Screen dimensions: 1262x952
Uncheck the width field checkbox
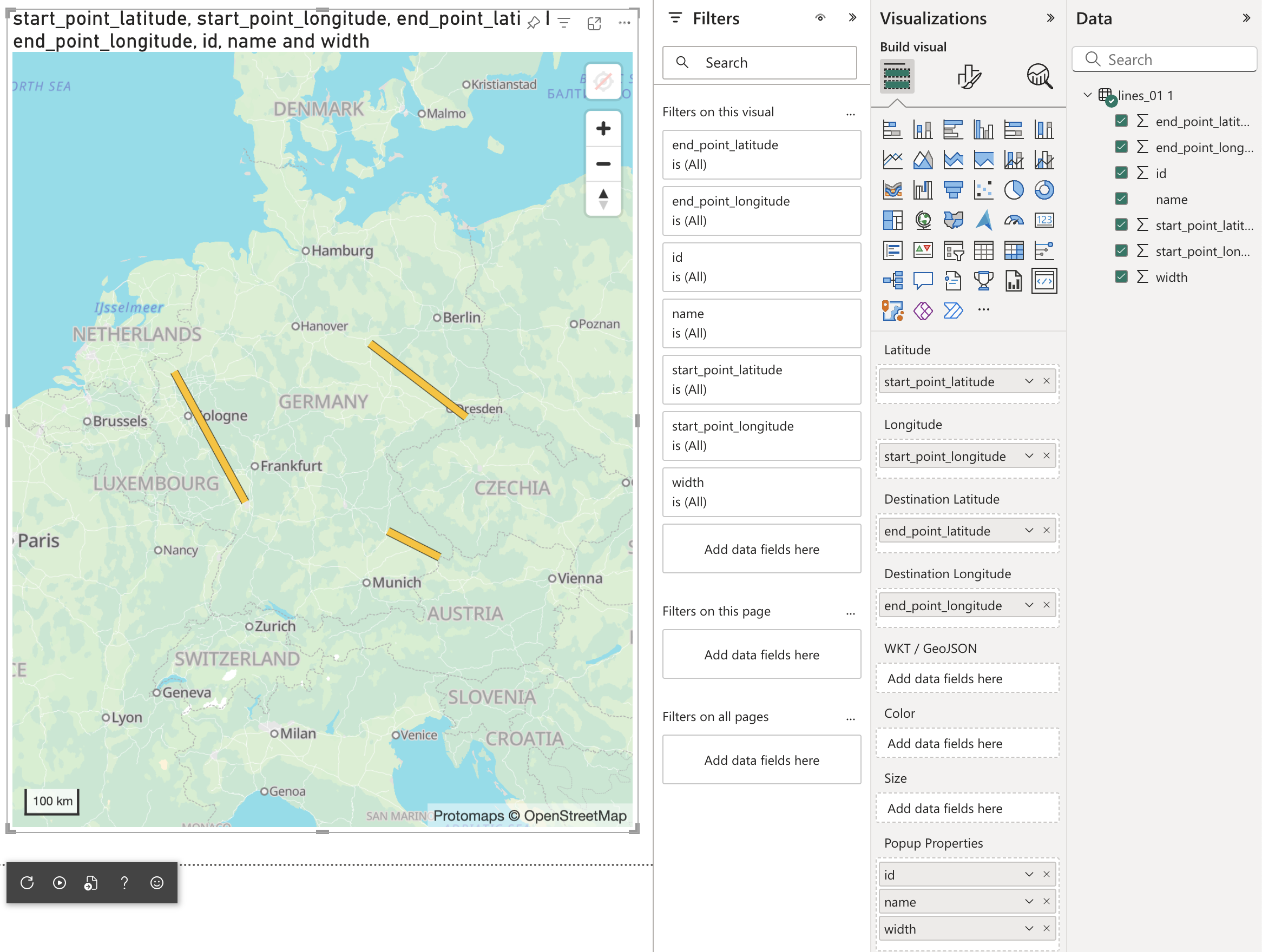1121,277
